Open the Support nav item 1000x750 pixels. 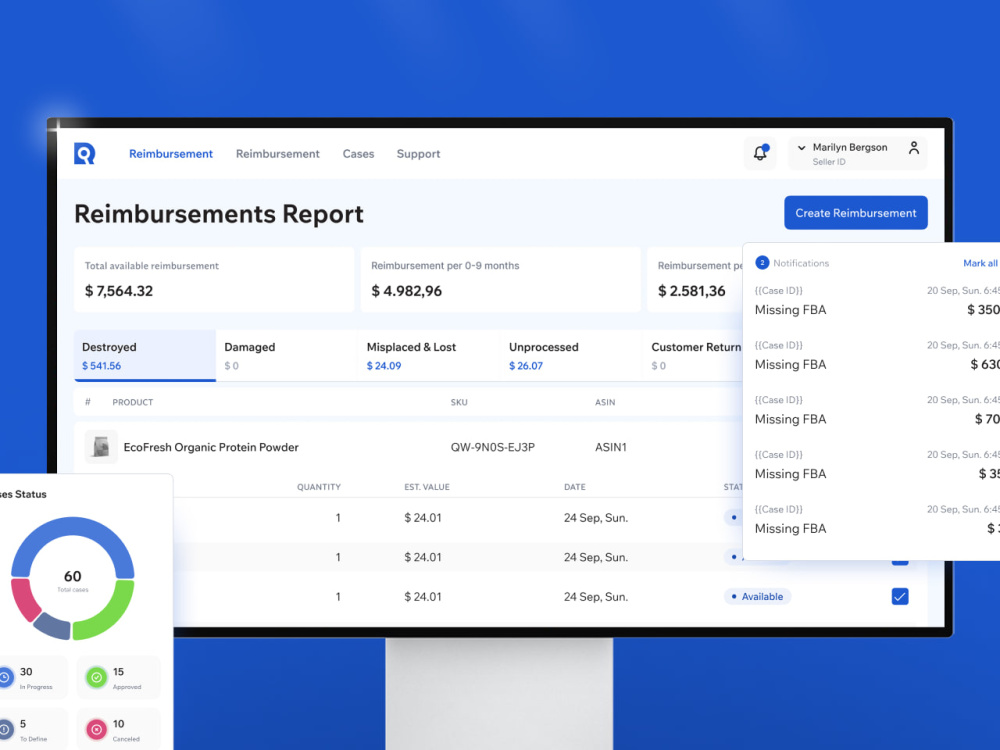(418, 154)
